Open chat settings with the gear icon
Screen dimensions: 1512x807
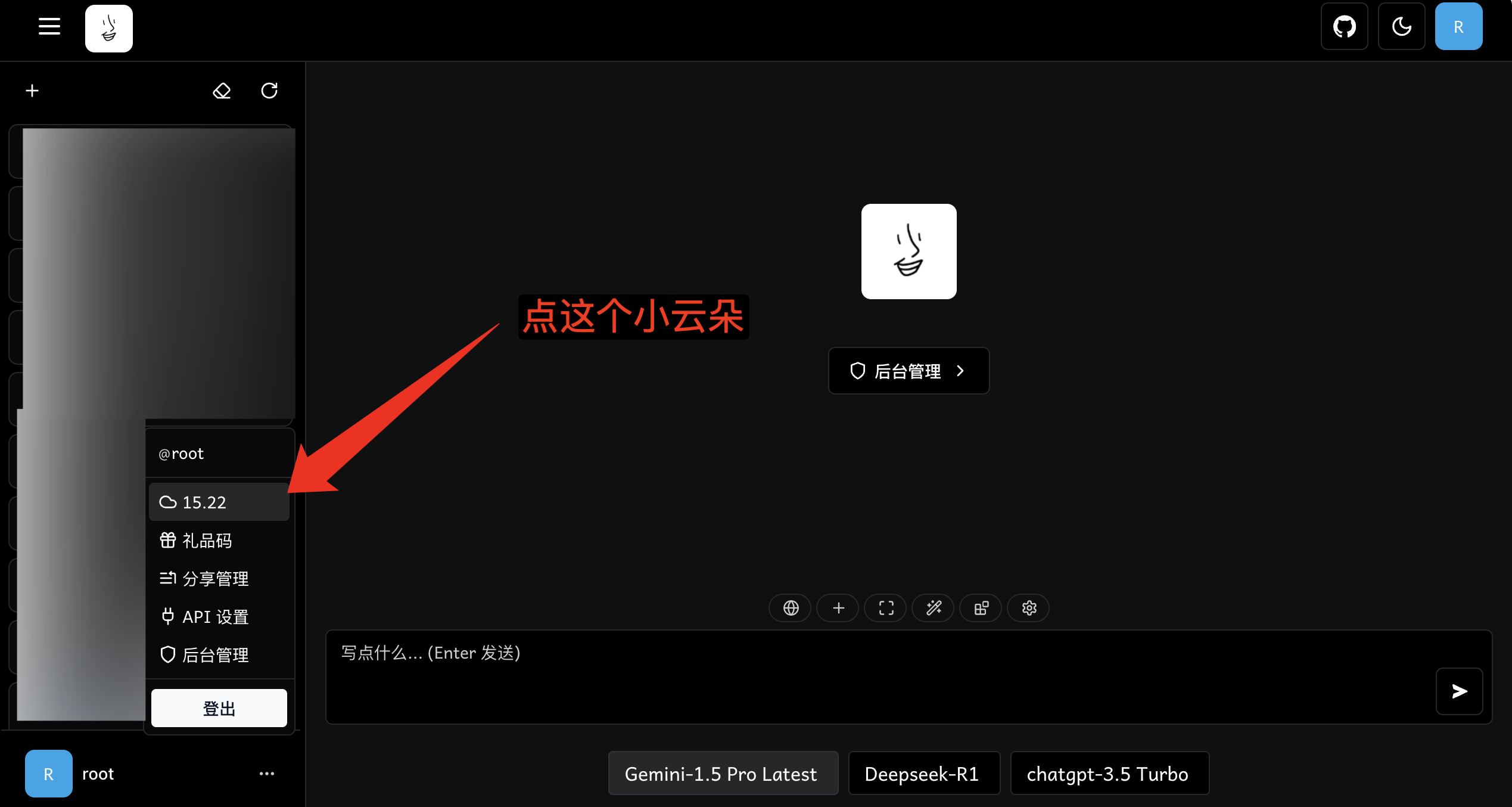coord(1029,608)
